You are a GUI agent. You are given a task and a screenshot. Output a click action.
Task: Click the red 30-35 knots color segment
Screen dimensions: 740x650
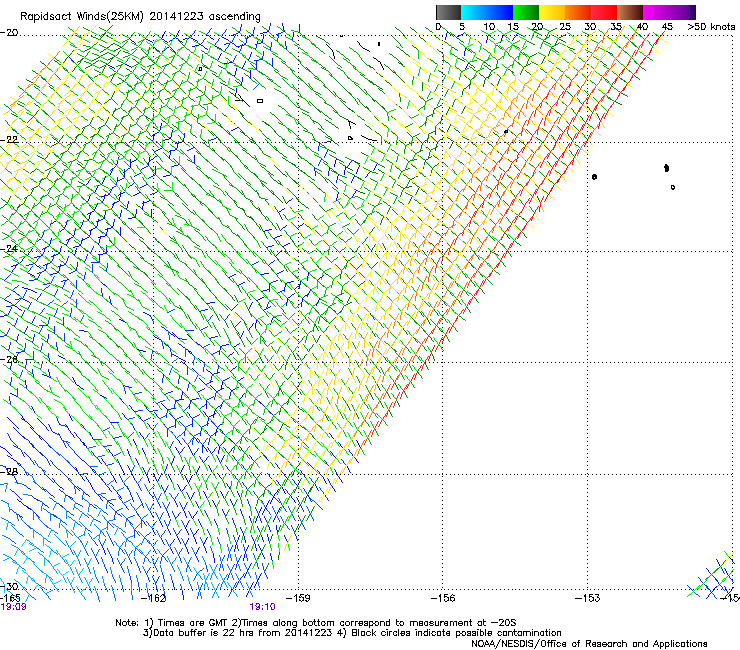coord(604,12)
